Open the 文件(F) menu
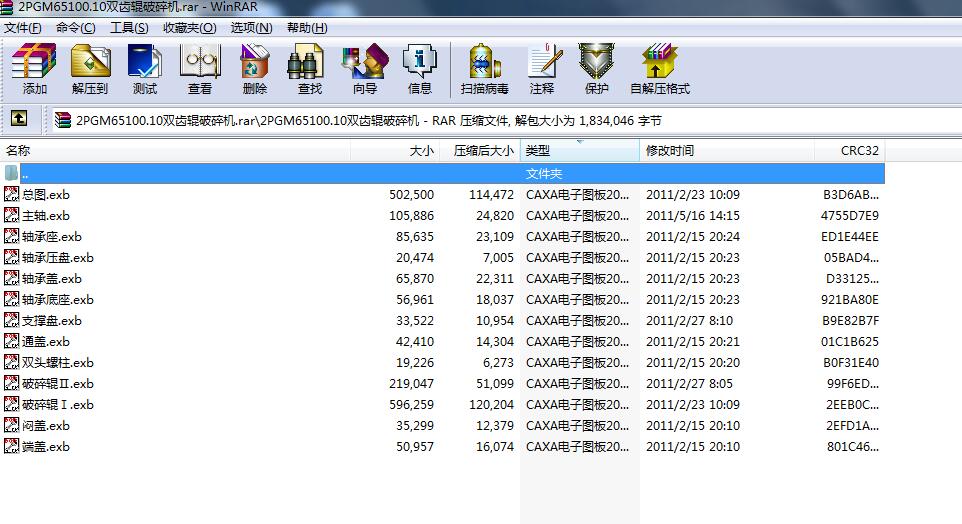 (x=23, y=28)
